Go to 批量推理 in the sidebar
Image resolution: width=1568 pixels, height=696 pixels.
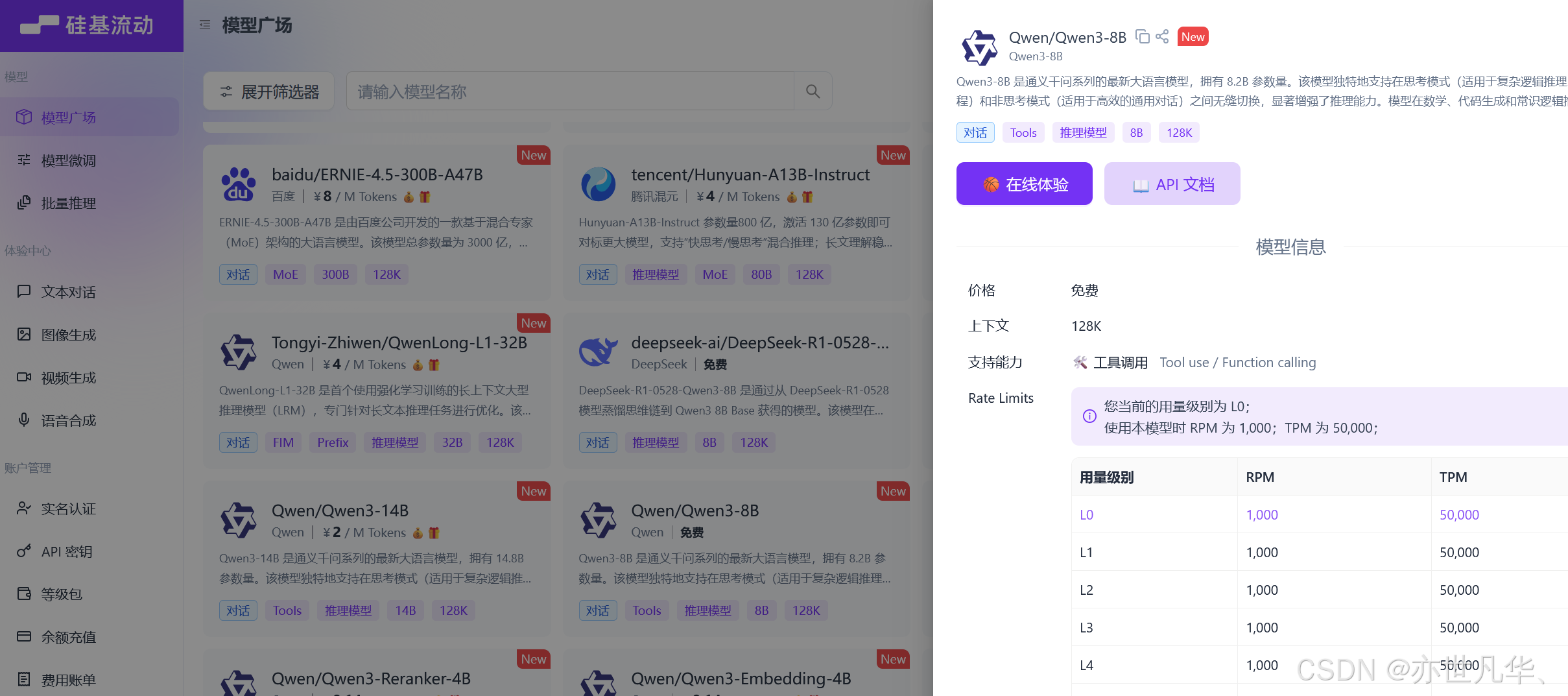(89, 202)
